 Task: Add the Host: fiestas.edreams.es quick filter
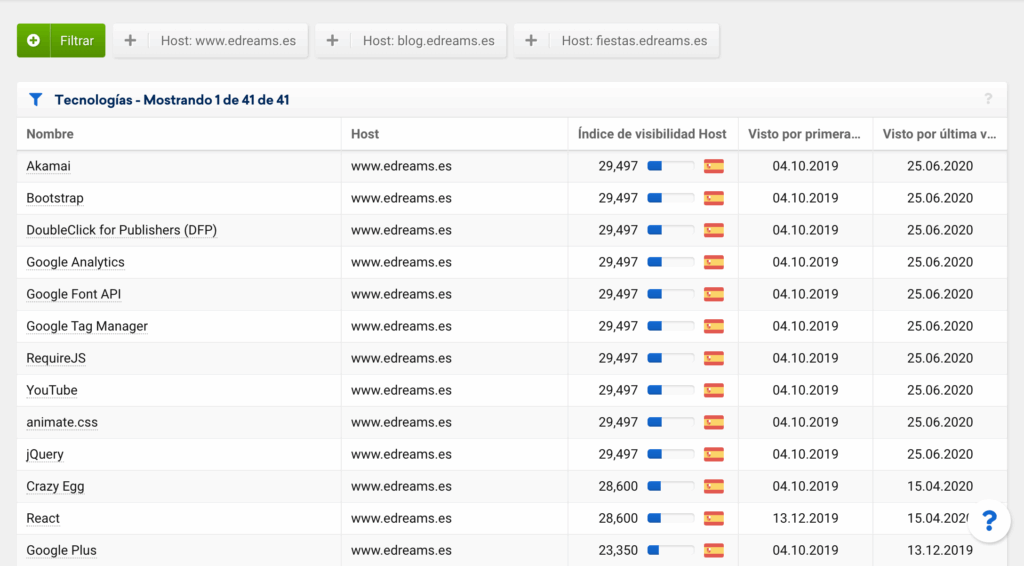[616, 40]
